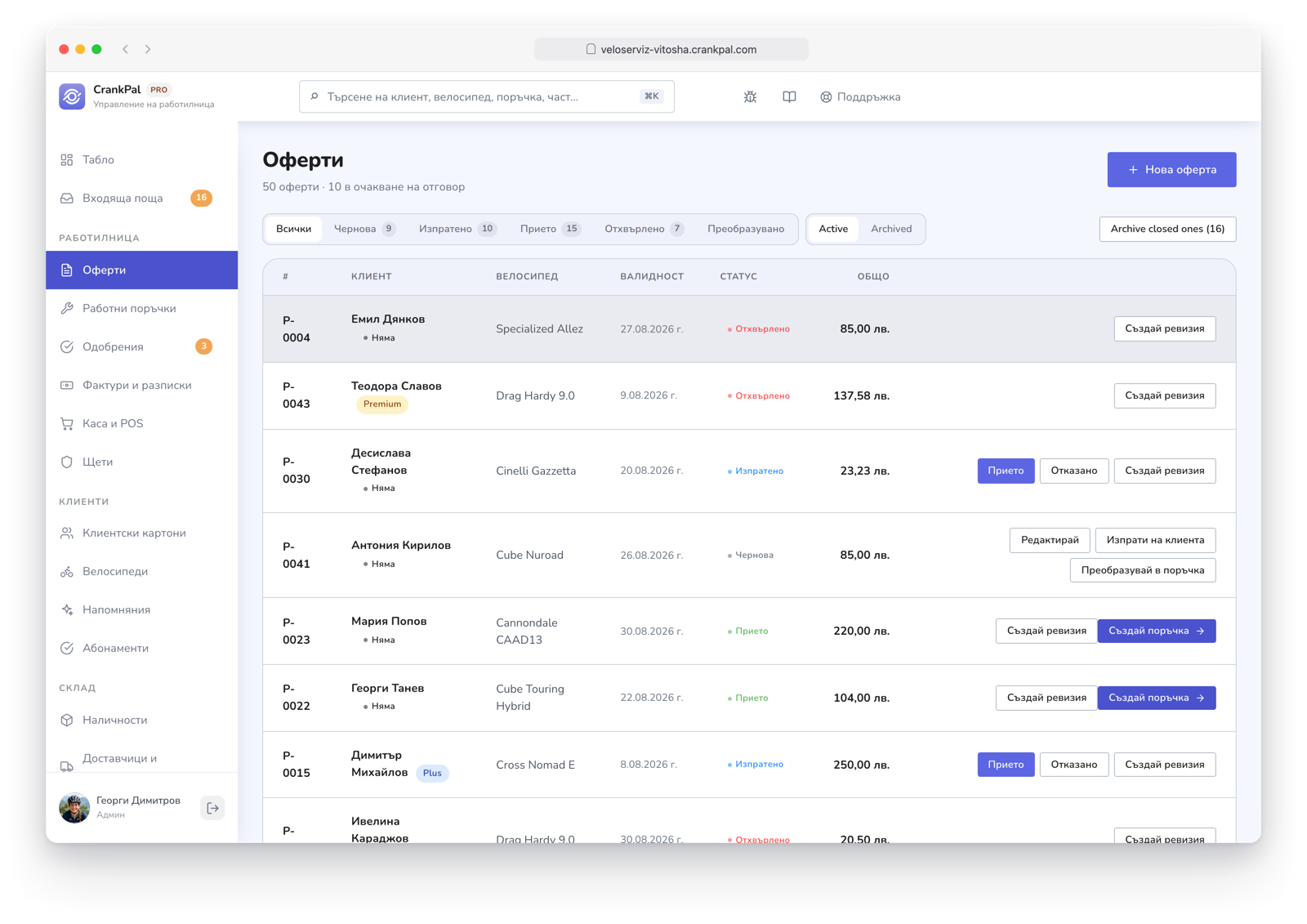Image resolution: width=1307 pixels, height=924 pixels.
Task: Click the Георги Димитров profile avatar
Action: [74, 808]
